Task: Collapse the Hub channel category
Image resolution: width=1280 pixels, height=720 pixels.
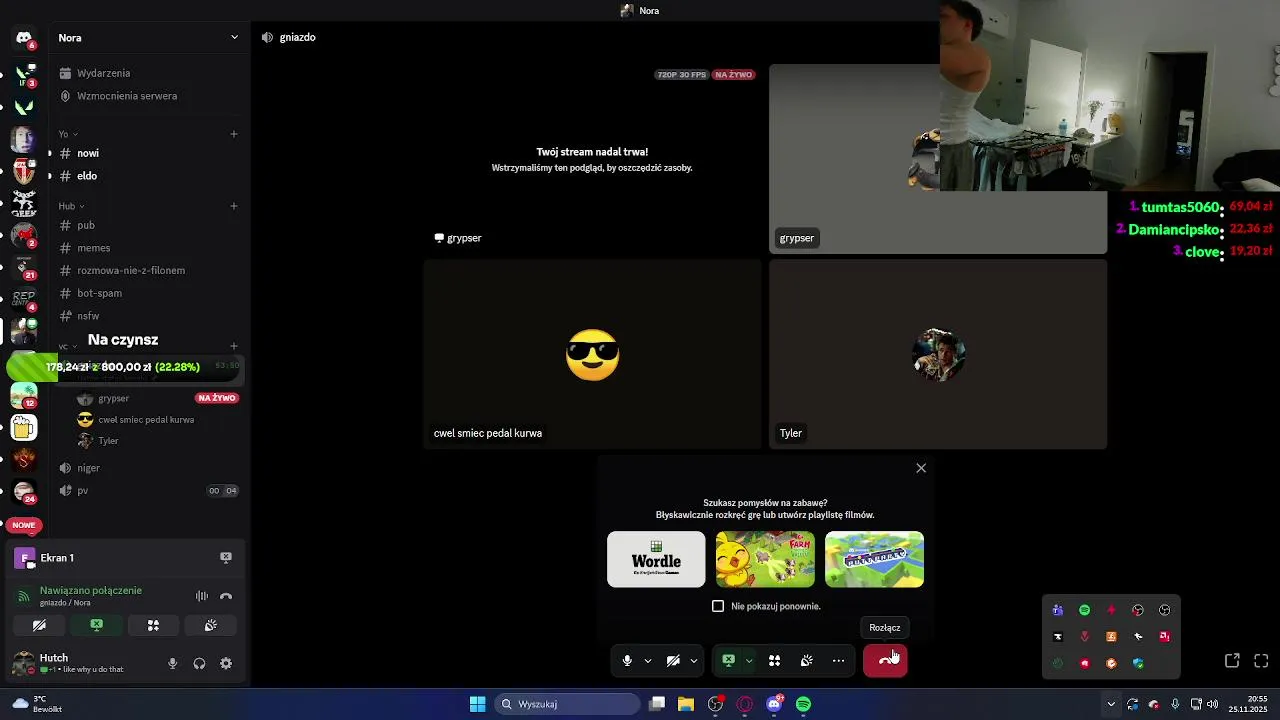Action: coord(71,206)
